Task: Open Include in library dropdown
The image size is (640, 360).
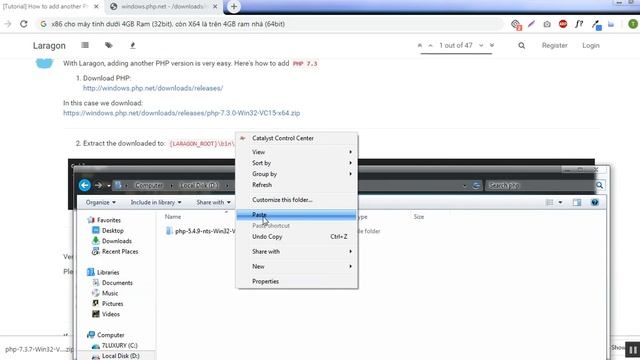Action: [x=156, y=202]
